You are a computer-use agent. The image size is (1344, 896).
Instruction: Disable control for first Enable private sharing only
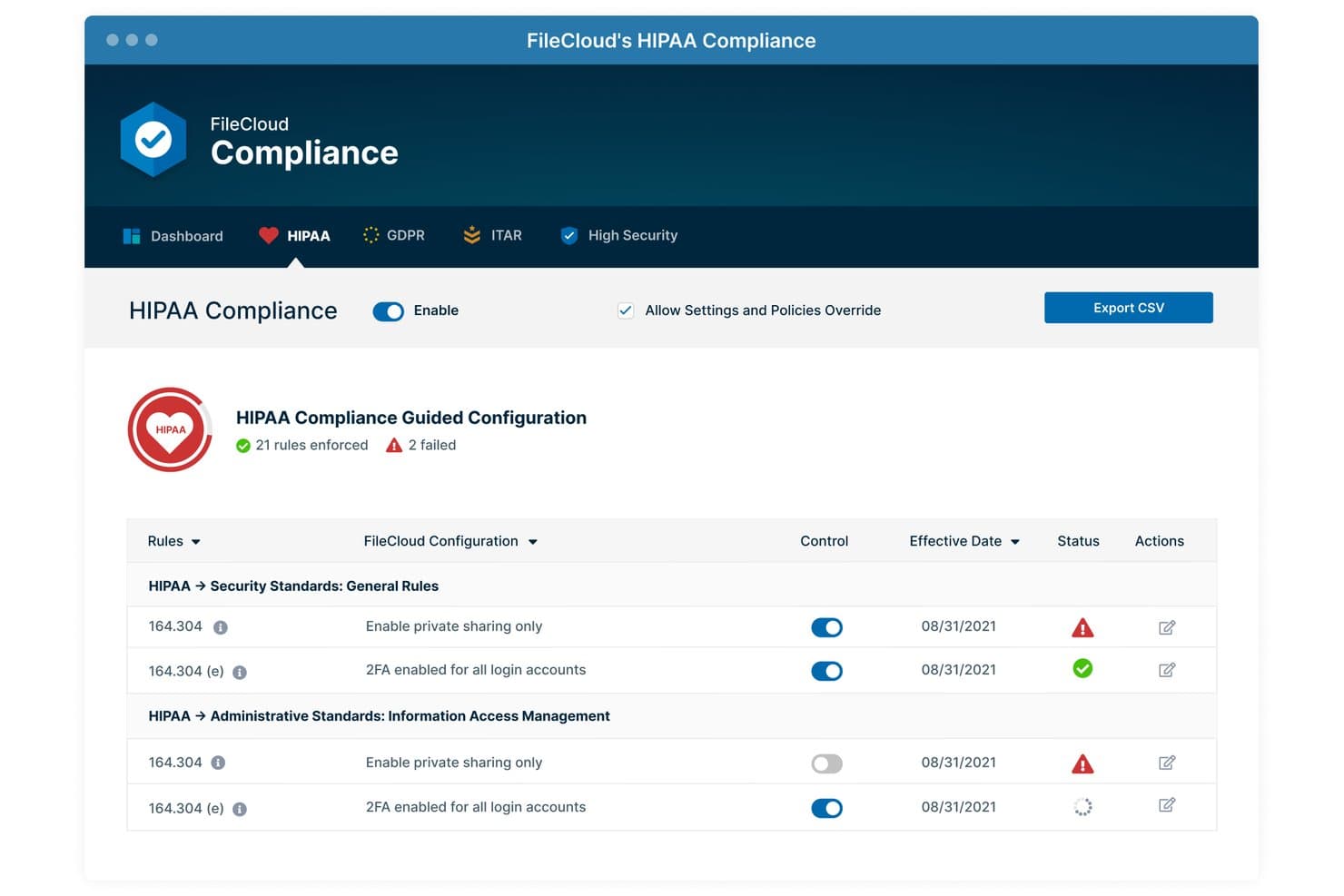tap(826, 627)
